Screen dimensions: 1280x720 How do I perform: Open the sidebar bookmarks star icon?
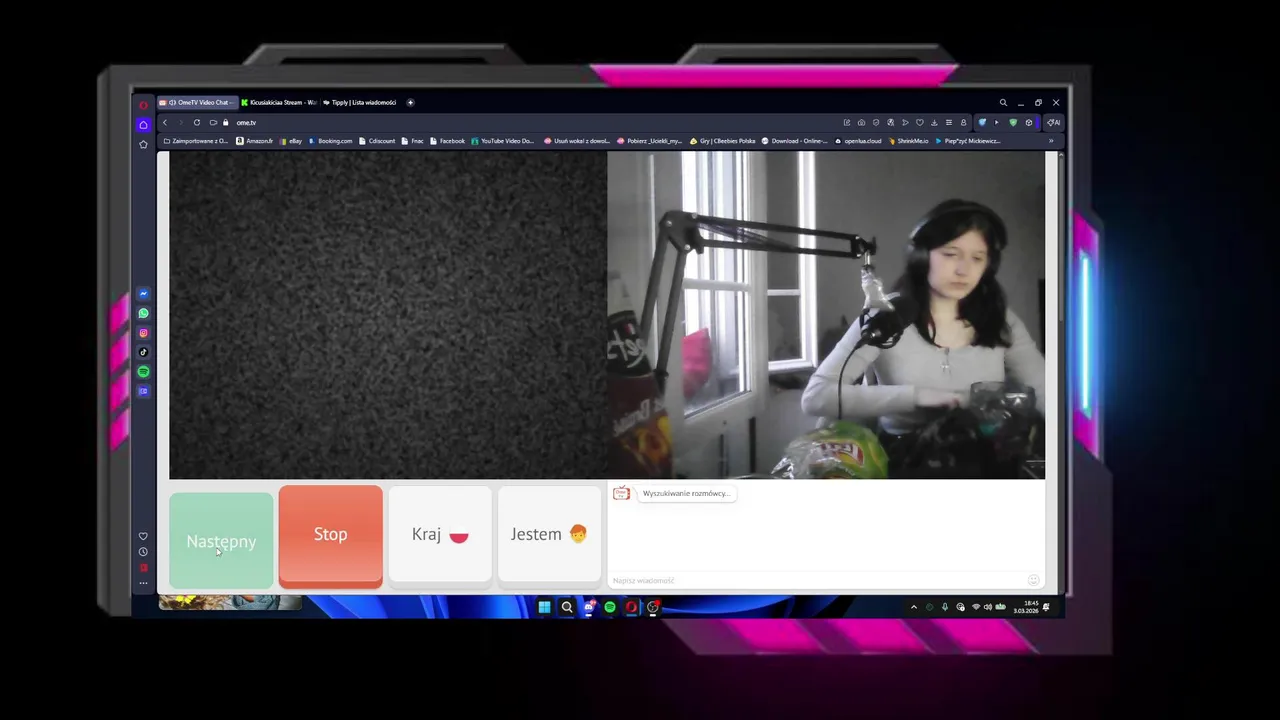coord(143,144)
